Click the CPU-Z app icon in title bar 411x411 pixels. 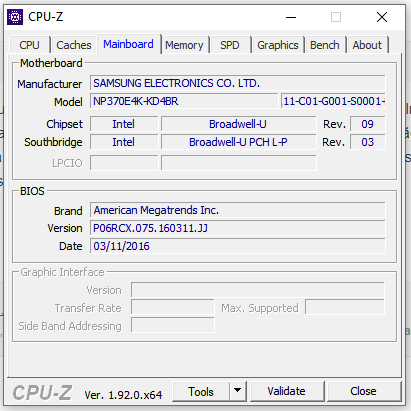tap(15, 17)
